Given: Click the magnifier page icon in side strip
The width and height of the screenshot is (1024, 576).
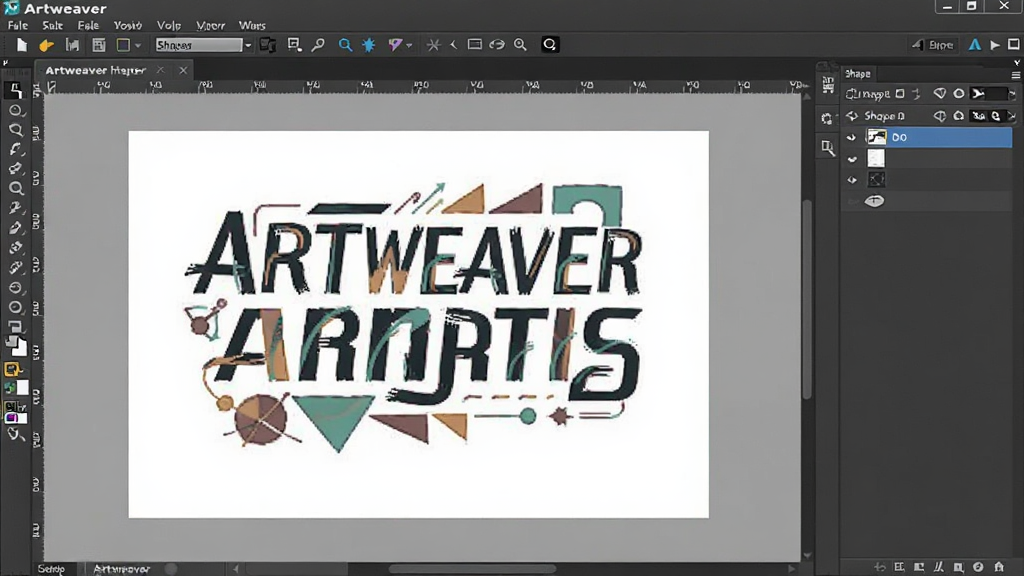Looking at the screenshot, I should 828,148.
